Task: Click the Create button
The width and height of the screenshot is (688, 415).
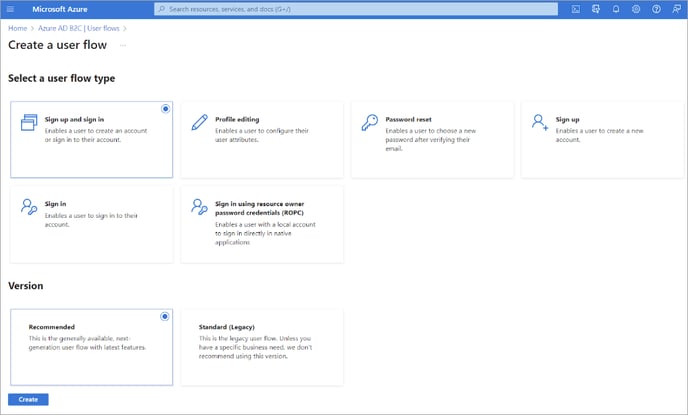Action: 28,399
